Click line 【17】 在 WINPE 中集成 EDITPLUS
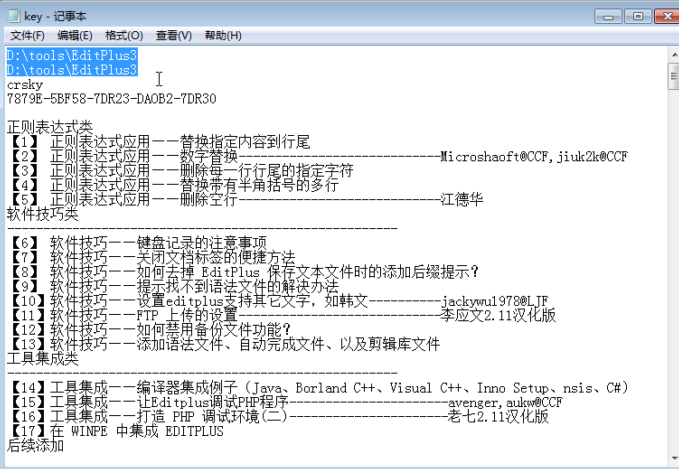 [116, 431]
